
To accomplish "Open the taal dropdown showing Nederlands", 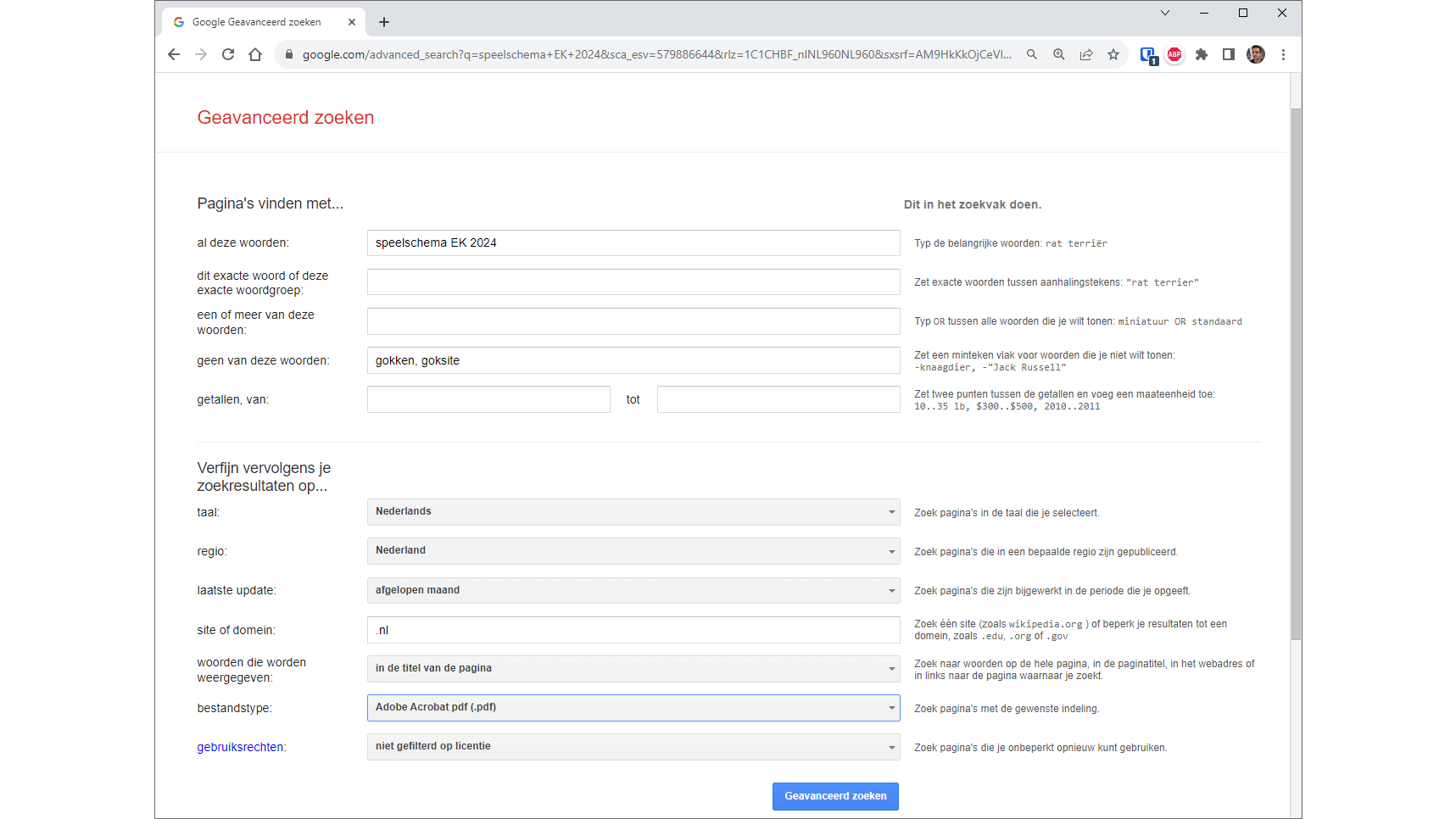I will (633, 512).
